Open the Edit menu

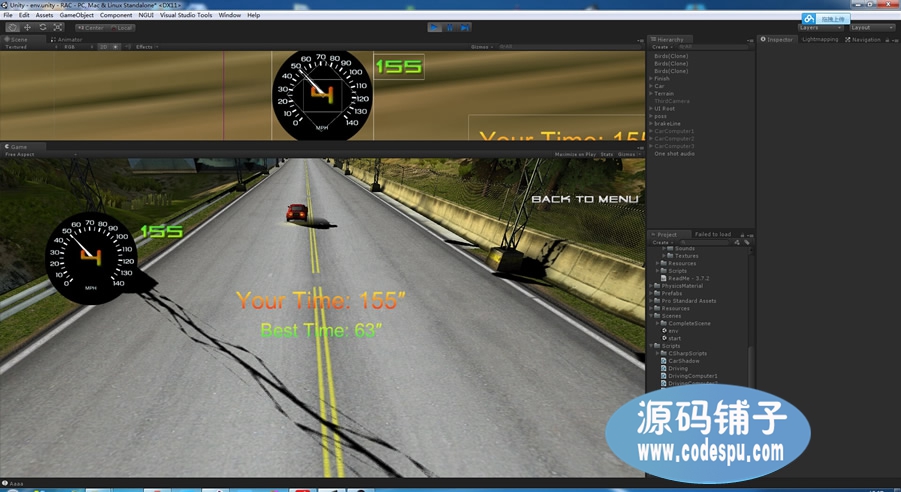[x=24, y=15]
